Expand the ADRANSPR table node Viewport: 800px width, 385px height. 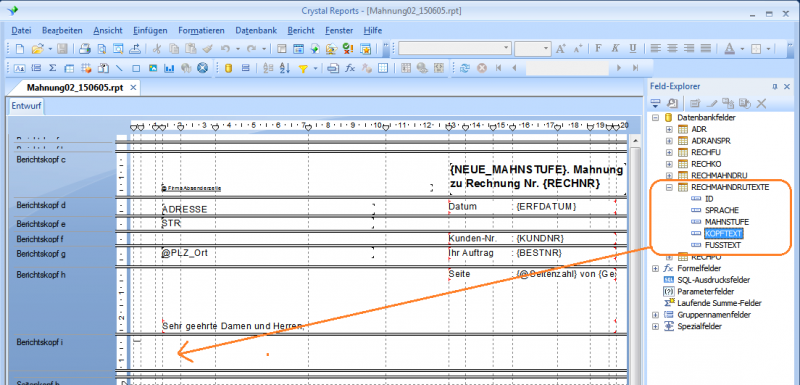click(x=669, y=141)
